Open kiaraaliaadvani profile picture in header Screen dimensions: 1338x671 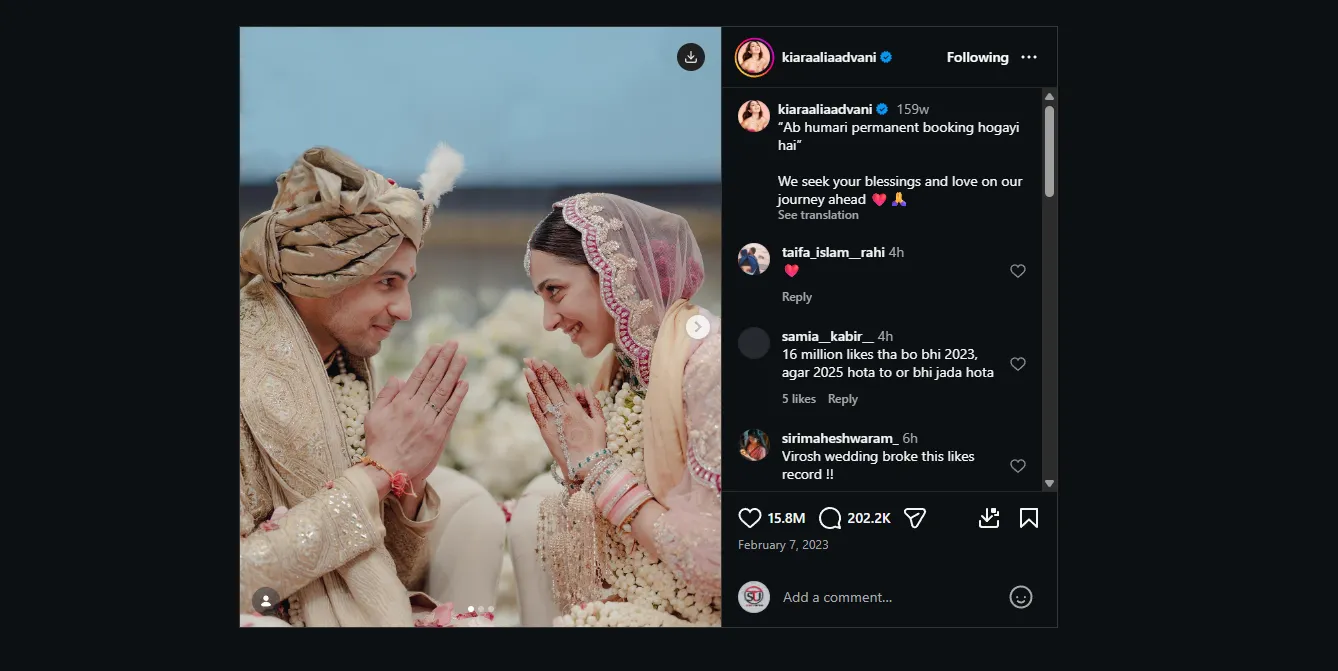coord(754,58)
